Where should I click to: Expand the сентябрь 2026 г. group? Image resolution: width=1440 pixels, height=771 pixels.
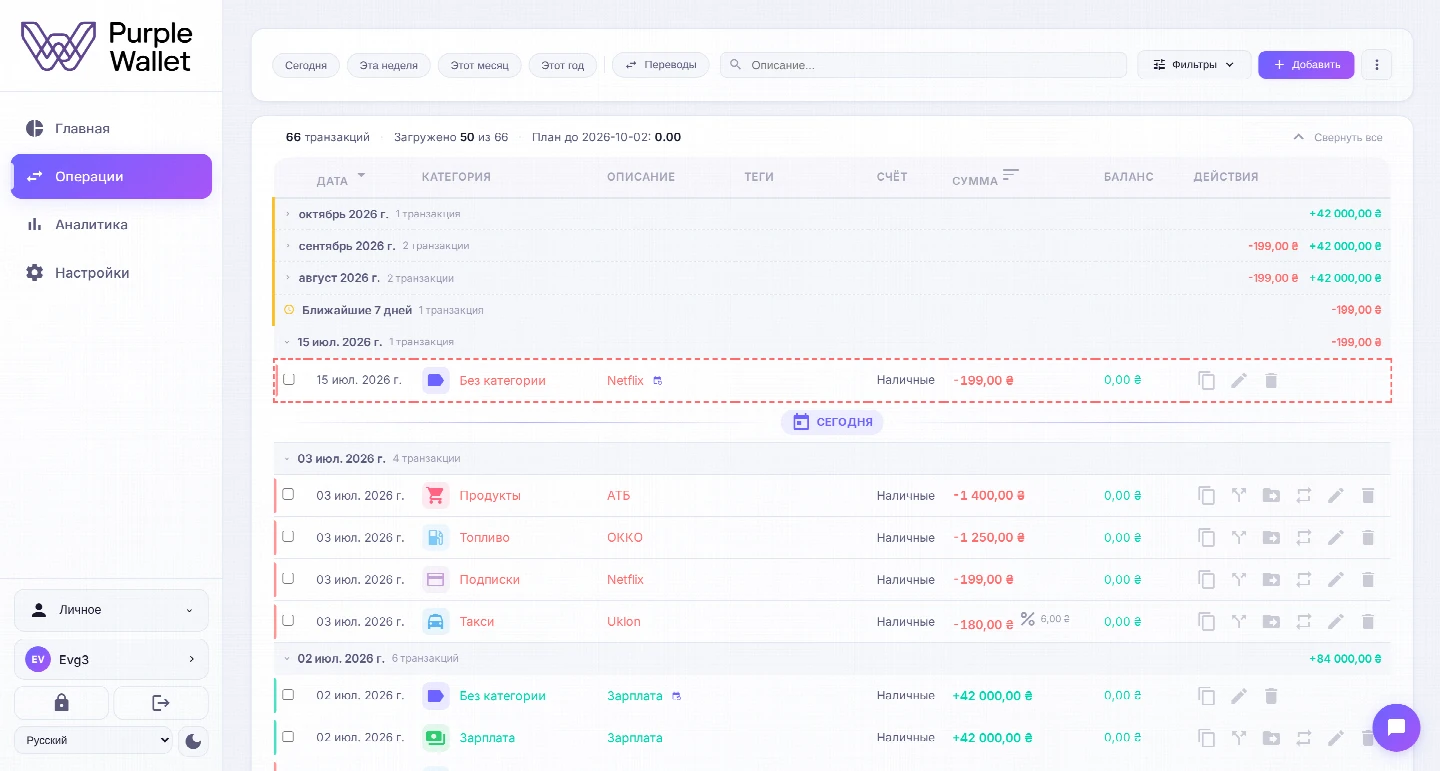[288, 246]
